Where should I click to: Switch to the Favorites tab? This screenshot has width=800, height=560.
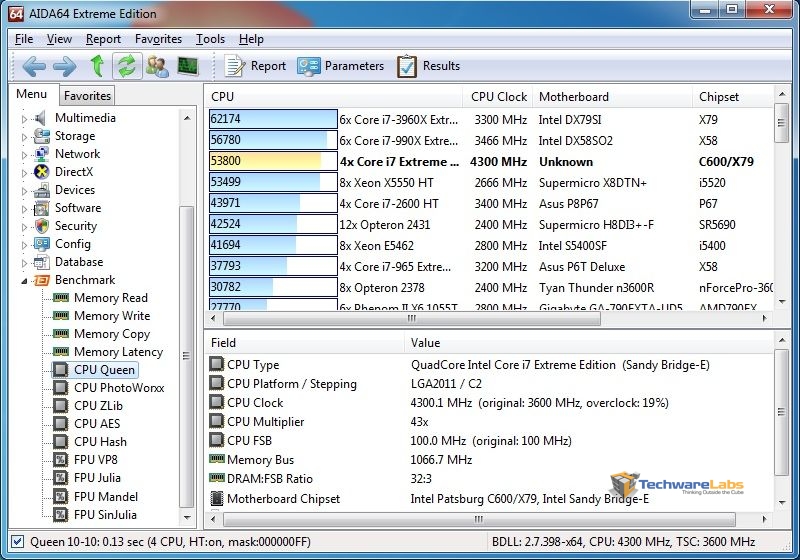tap(87, 96)
